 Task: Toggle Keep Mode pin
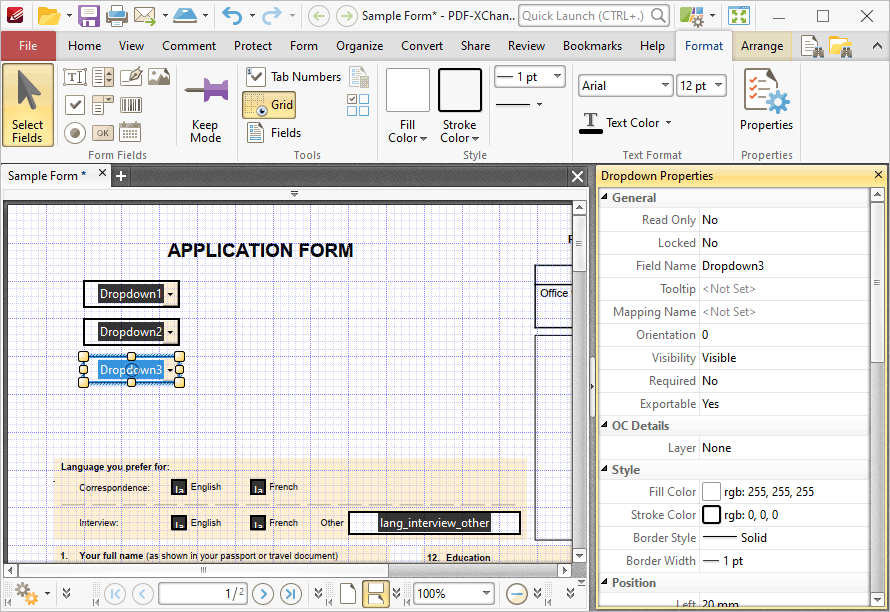pyautogui.click(x=205, y=110)
